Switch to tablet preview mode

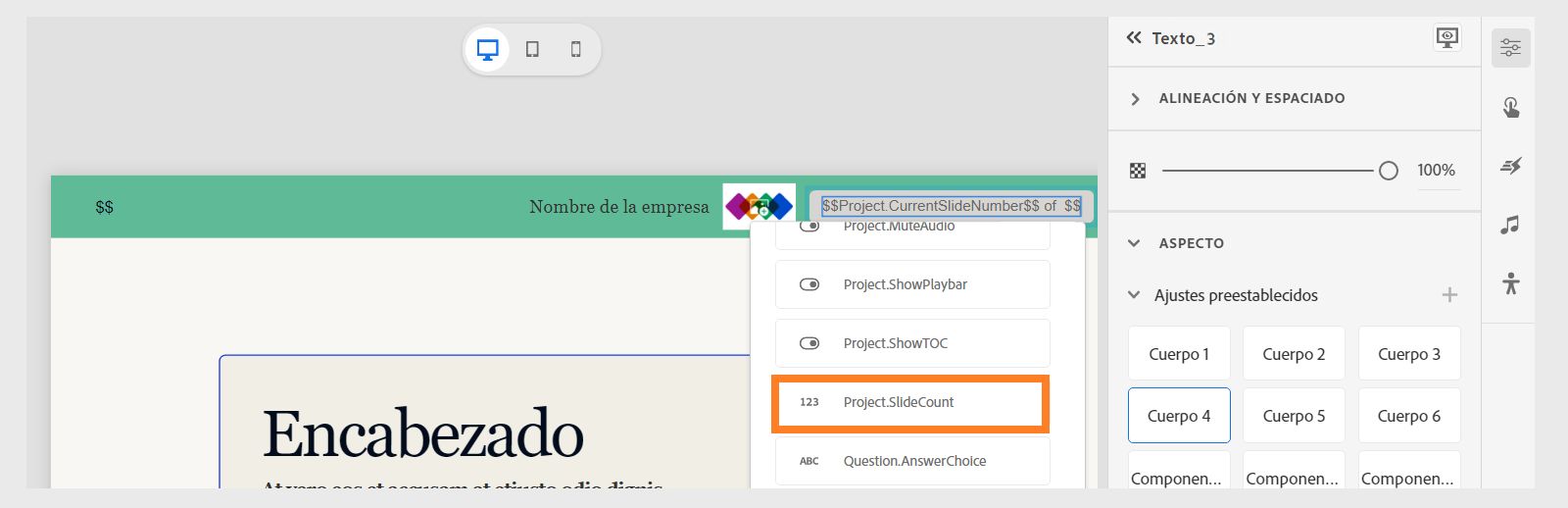[x=532, y=49]
